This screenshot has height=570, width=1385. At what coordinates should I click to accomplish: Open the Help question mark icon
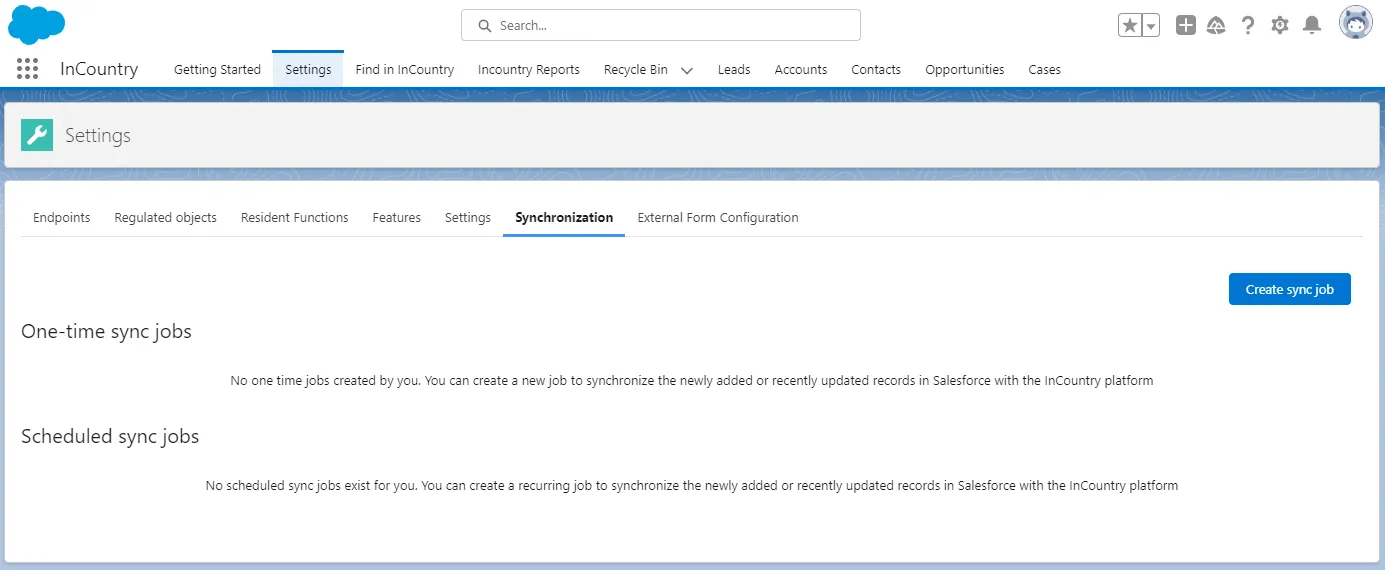tap(1248, 26)
